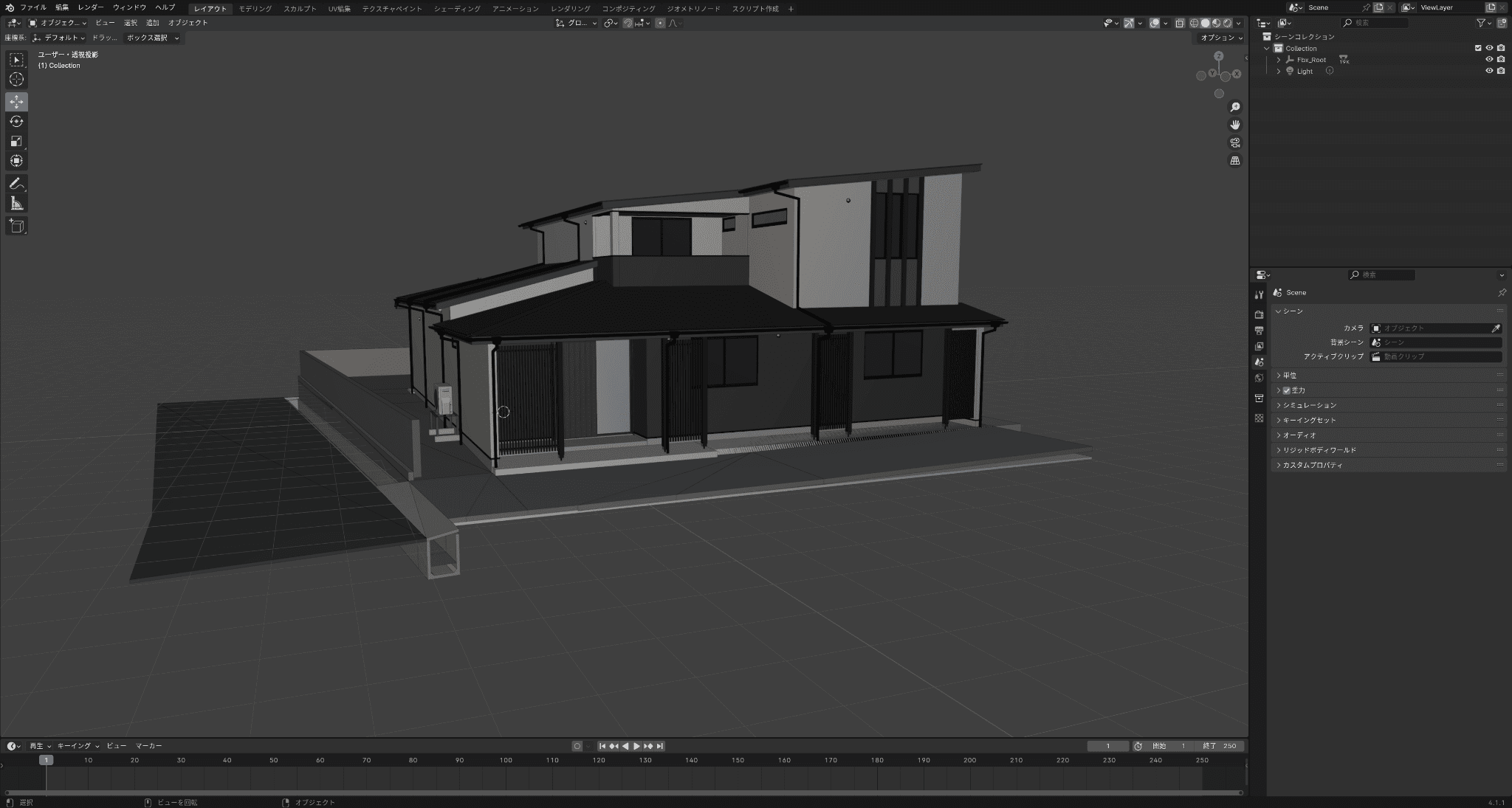Screen dimensions: 1512x808
Task: Select the Rotate tool
Action: point(16,121)
